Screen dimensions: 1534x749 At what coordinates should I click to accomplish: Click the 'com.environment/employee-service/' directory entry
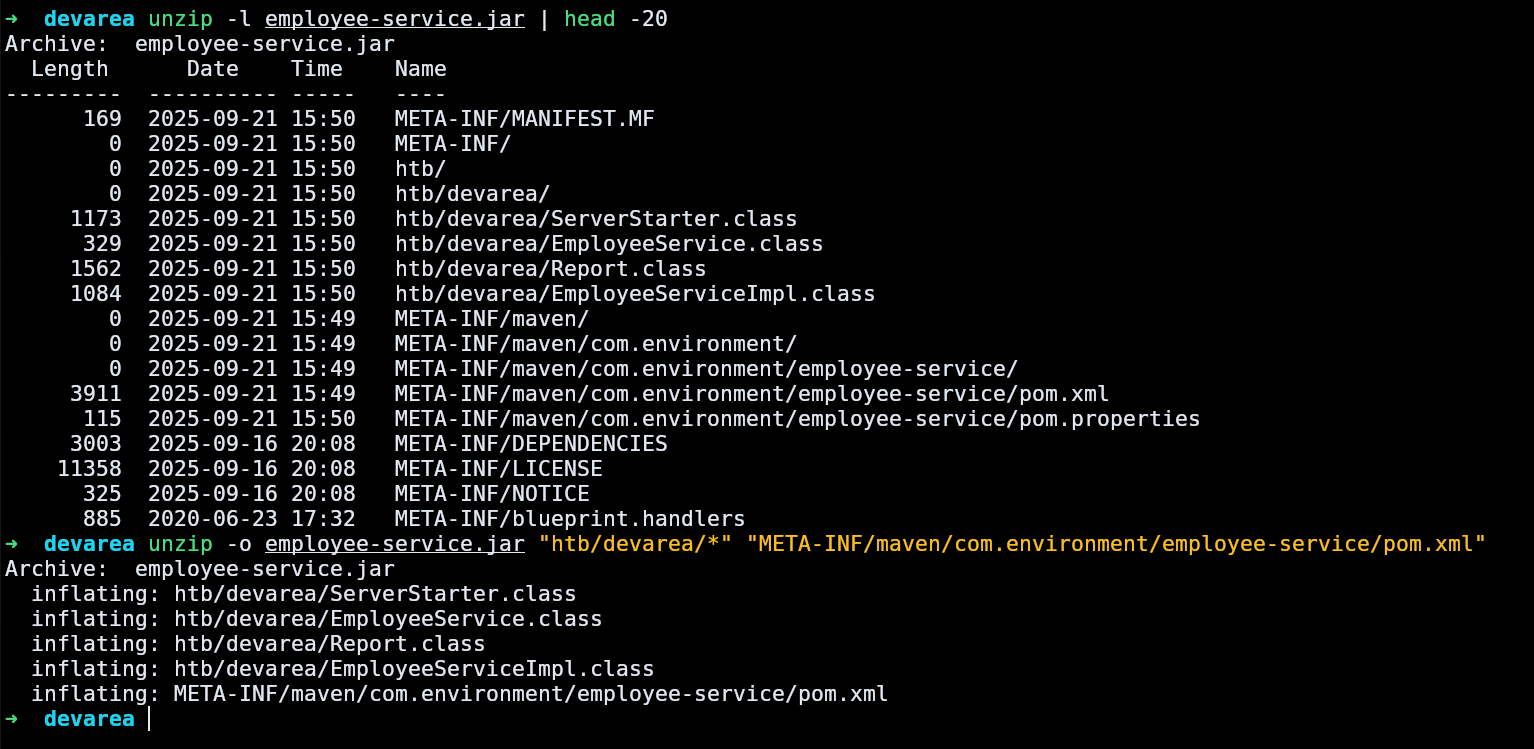pyautogui.click(x=707, y=369)
